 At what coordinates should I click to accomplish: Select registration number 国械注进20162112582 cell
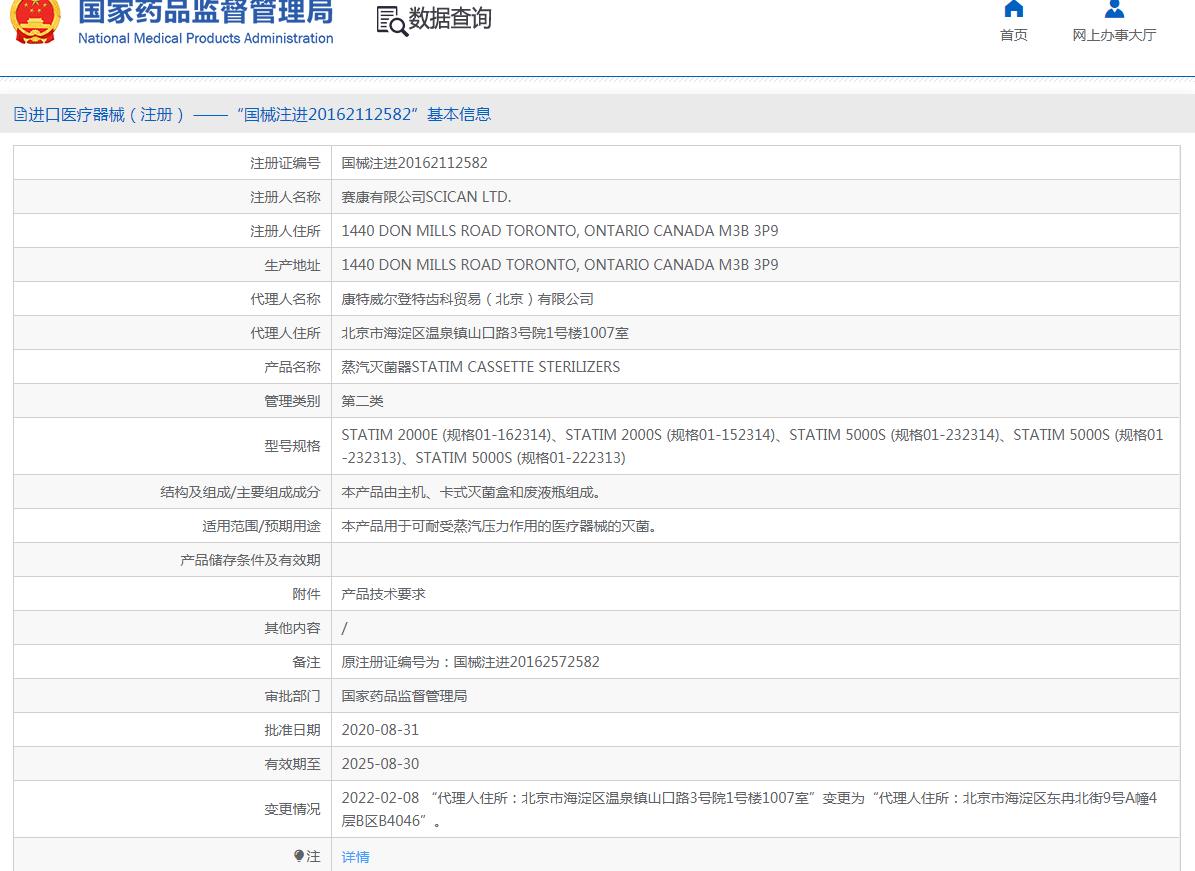point(414,163)
